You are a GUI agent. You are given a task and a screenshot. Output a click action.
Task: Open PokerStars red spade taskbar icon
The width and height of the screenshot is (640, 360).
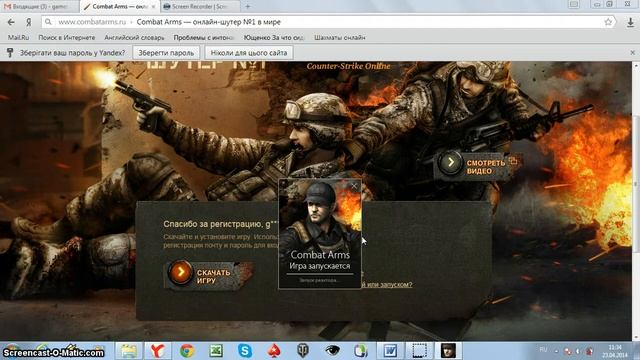point(274,351)
